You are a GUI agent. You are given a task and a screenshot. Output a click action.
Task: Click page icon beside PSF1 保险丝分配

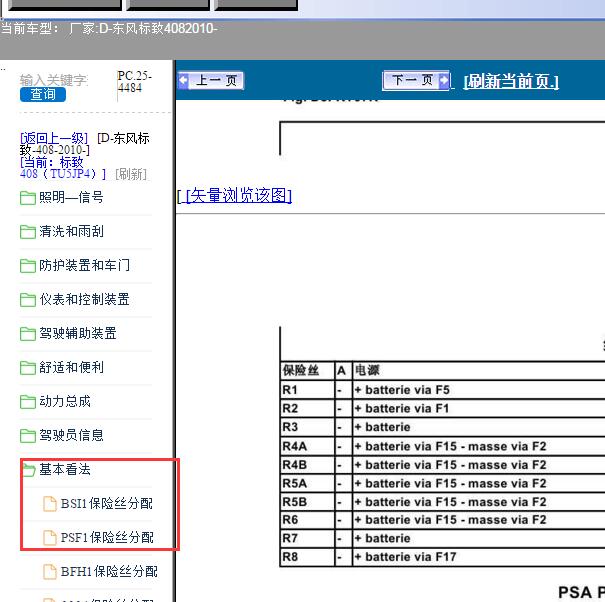[x=49, y=538]
